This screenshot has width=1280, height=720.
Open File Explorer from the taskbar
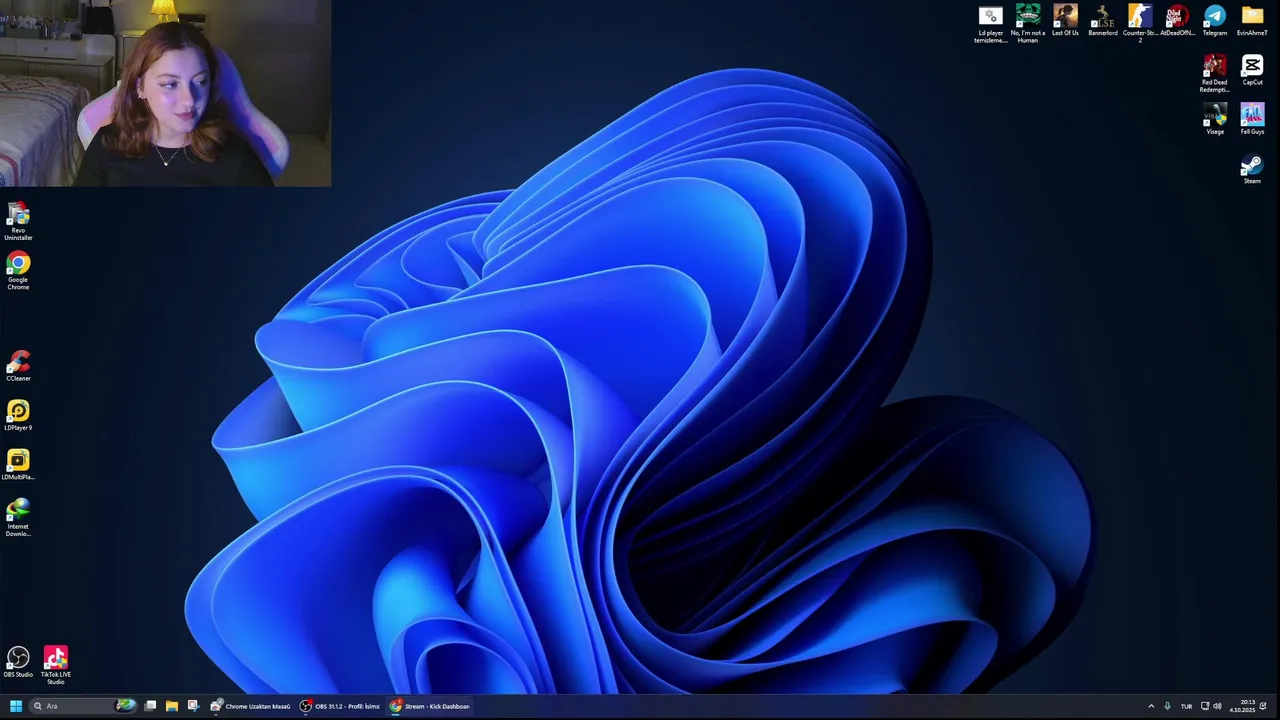click(172, 706)
